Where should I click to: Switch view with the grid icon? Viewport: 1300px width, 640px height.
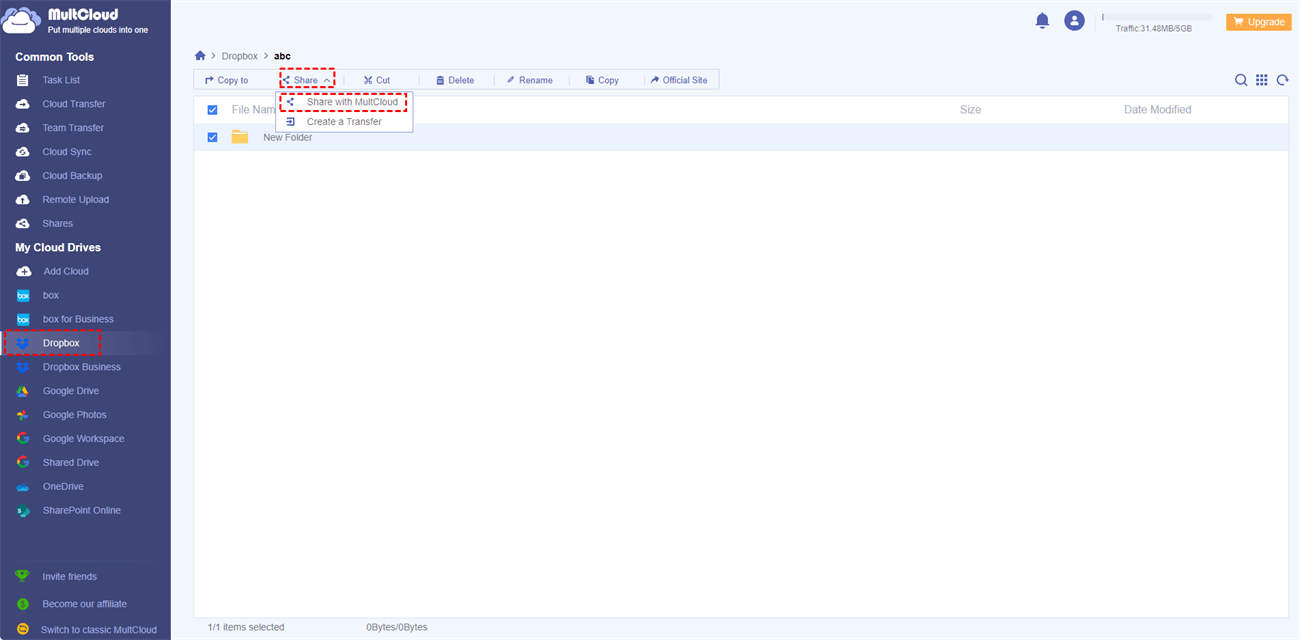pyautogui.click(x=1262, y=80)
